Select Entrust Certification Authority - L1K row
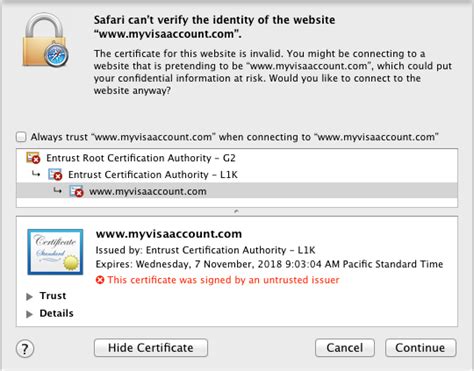The image size is (474, 371). coord(237,174)
